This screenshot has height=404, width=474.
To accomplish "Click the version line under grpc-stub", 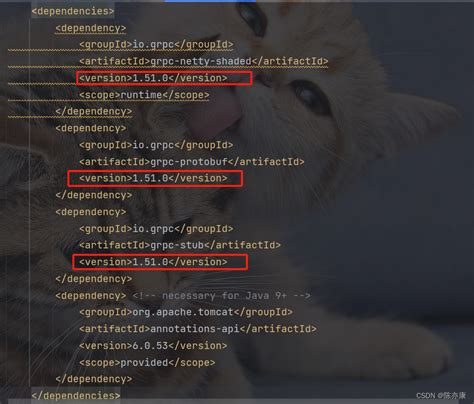I will pos(153,262).
